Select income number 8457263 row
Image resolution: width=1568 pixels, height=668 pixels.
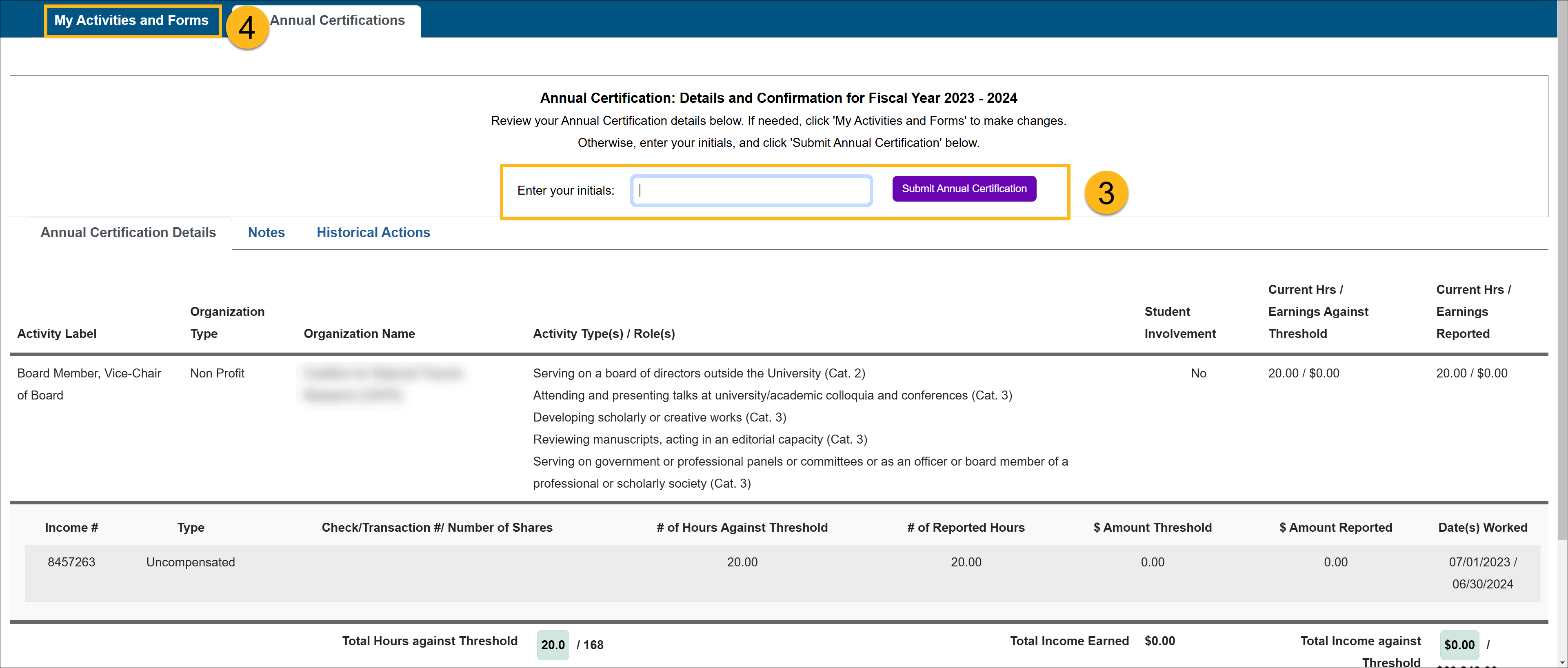[x=71, y=562]
